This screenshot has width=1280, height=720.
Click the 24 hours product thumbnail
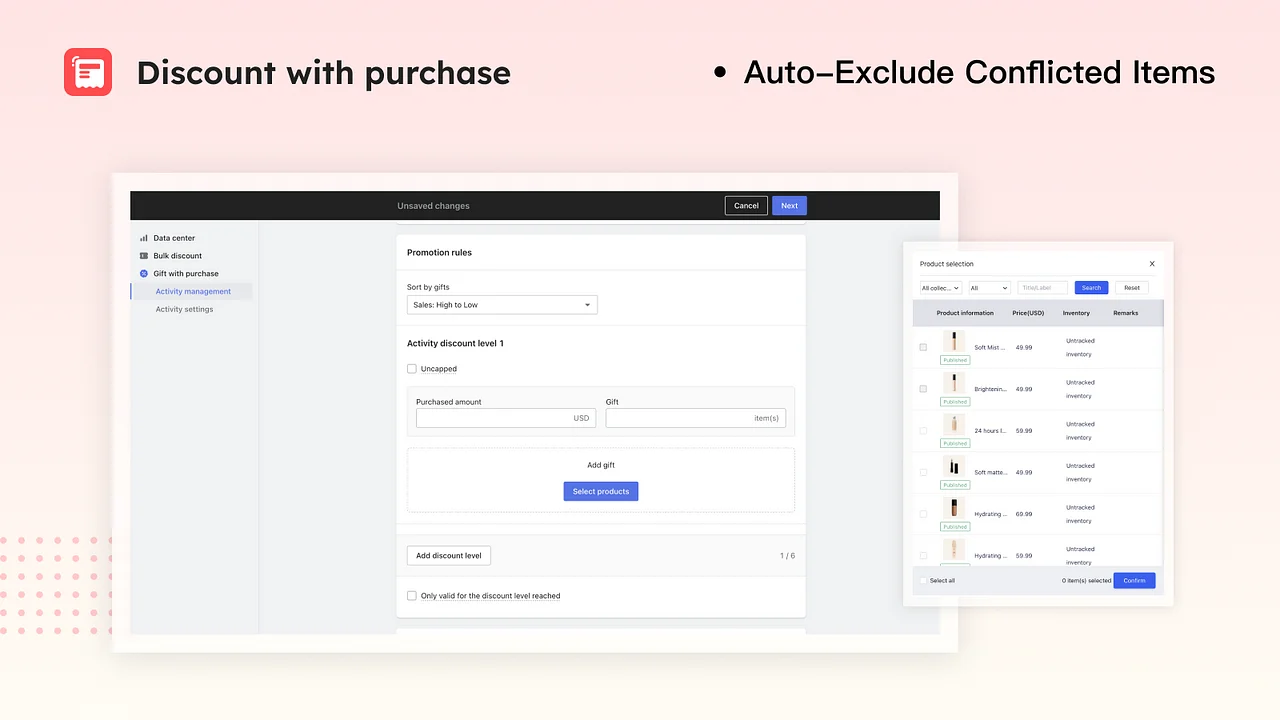point(954,424)
